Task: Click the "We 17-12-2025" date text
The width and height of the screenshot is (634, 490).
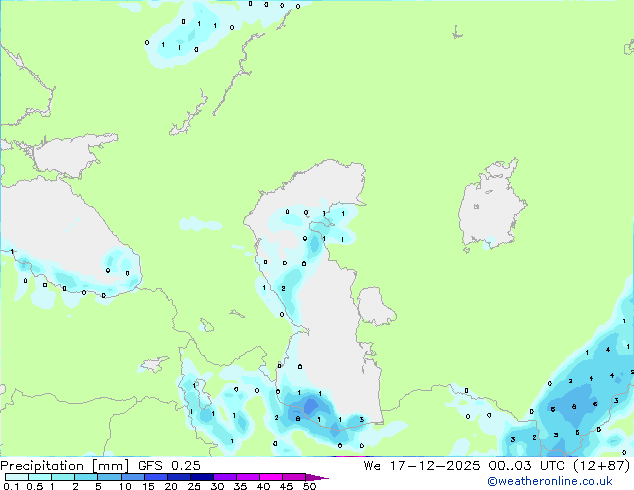Action: (x=422, y=466)
